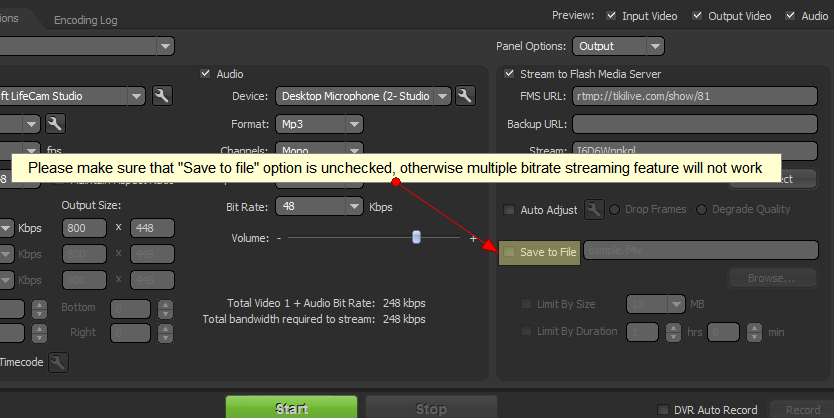Uncheck the Save to File checkbox

click(510, 252)
